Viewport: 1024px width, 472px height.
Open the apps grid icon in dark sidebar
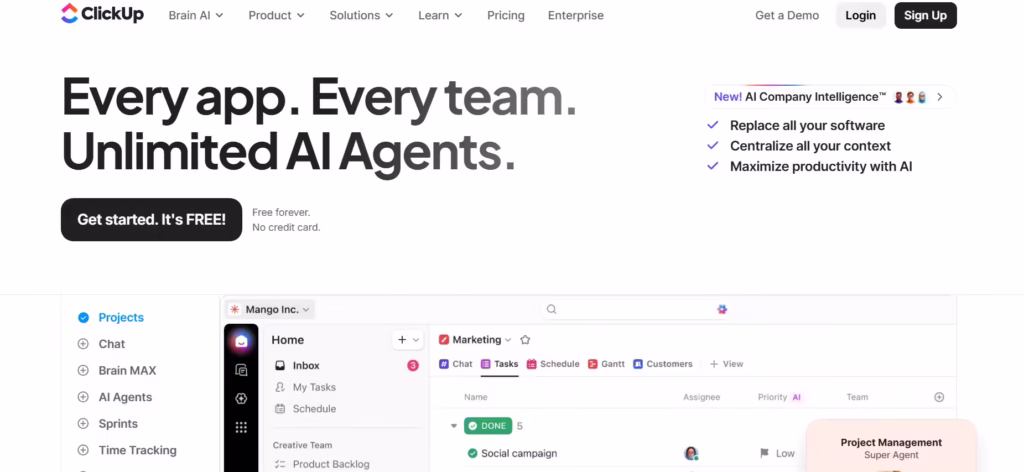(241, 427)
